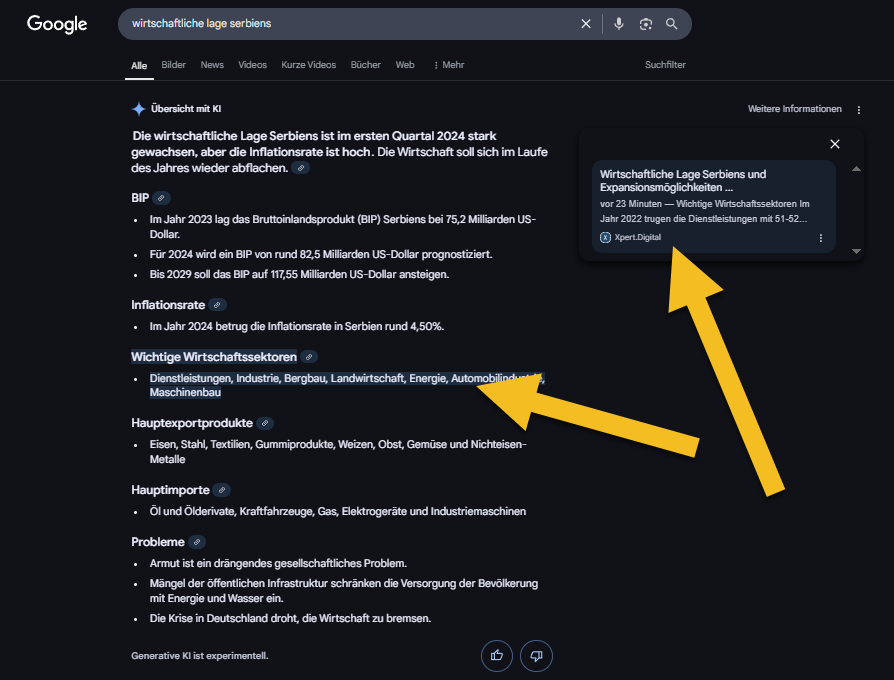This screenshot has width=894, height=680.
Task: Open the Suchfilter options
Action: (x=665, y=65)
